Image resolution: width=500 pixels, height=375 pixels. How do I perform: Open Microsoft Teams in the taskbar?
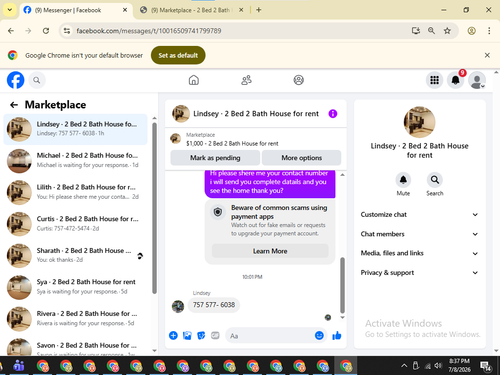pos(19,366)
